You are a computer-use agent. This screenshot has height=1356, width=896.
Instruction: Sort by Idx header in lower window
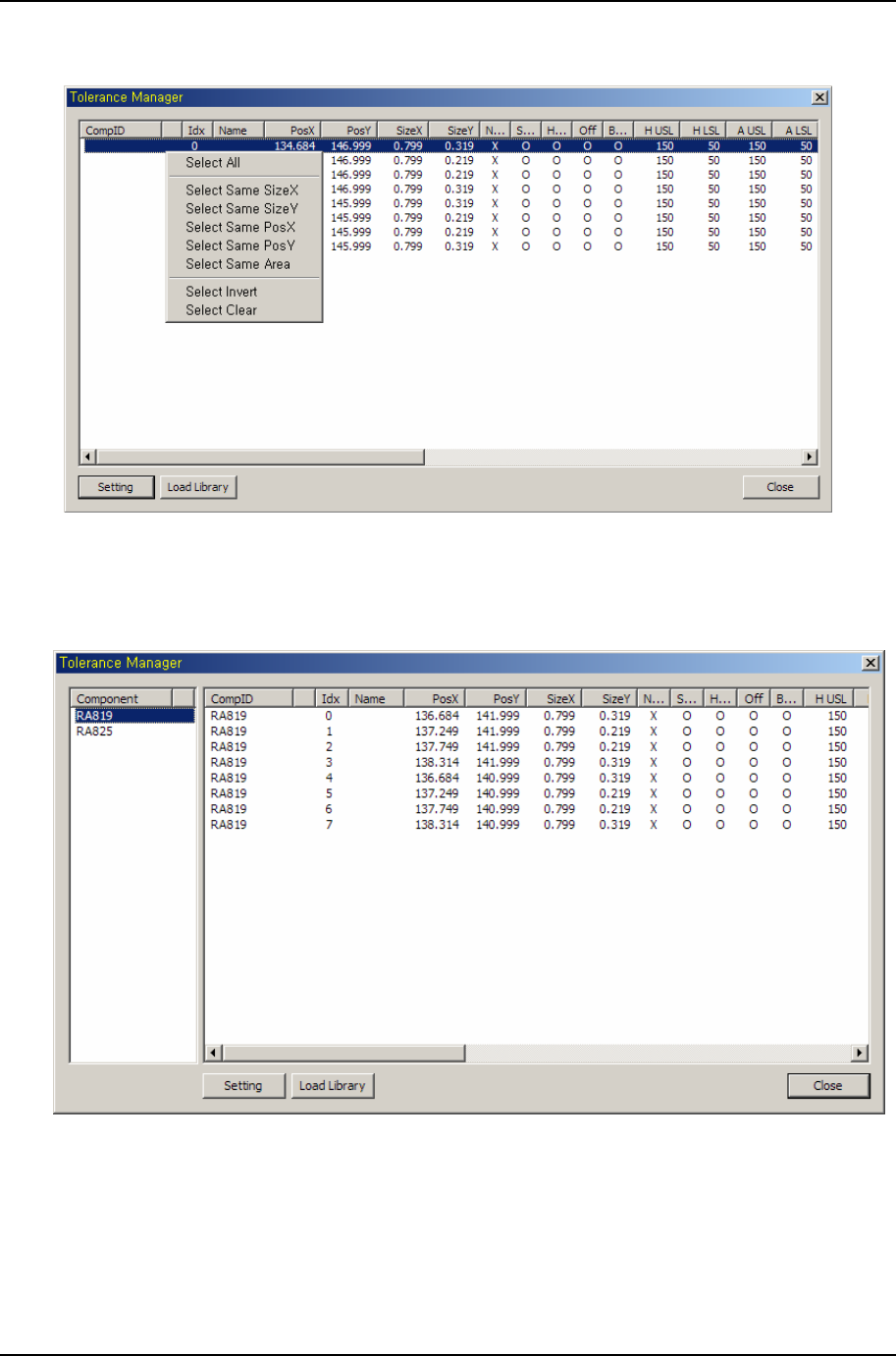pos(331,699)
